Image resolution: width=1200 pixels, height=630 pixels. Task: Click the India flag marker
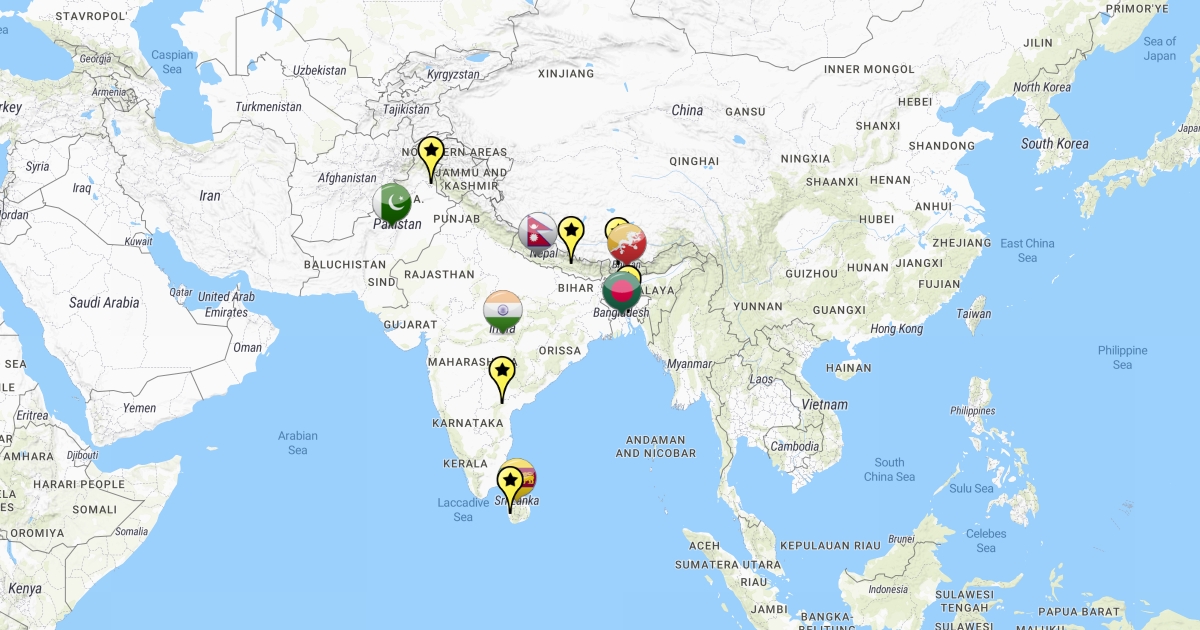[502, 311]
